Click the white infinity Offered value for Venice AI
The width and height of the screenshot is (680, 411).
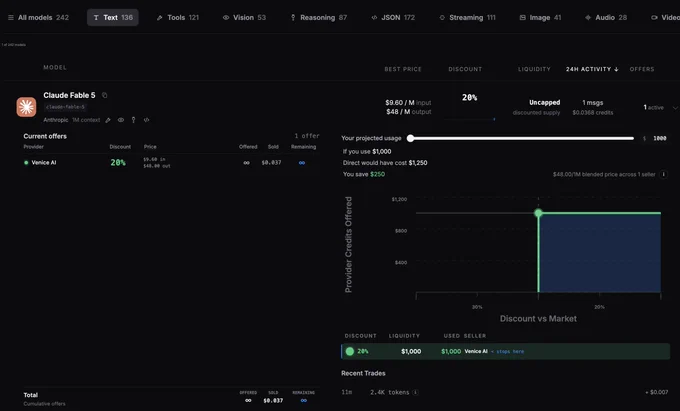(246, 163)
